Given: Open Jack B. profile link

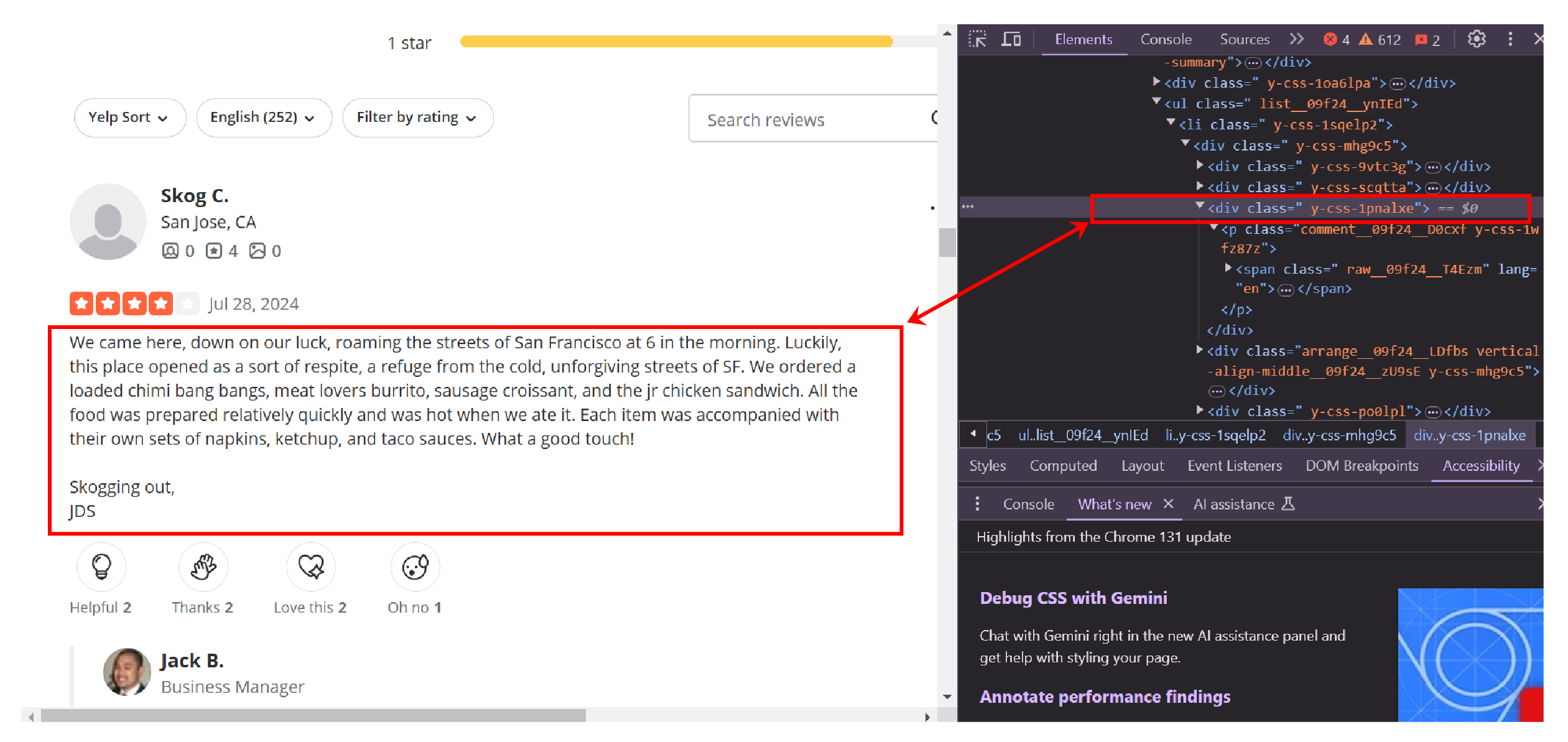Looking at the screenshot, I should pos(192,661).
